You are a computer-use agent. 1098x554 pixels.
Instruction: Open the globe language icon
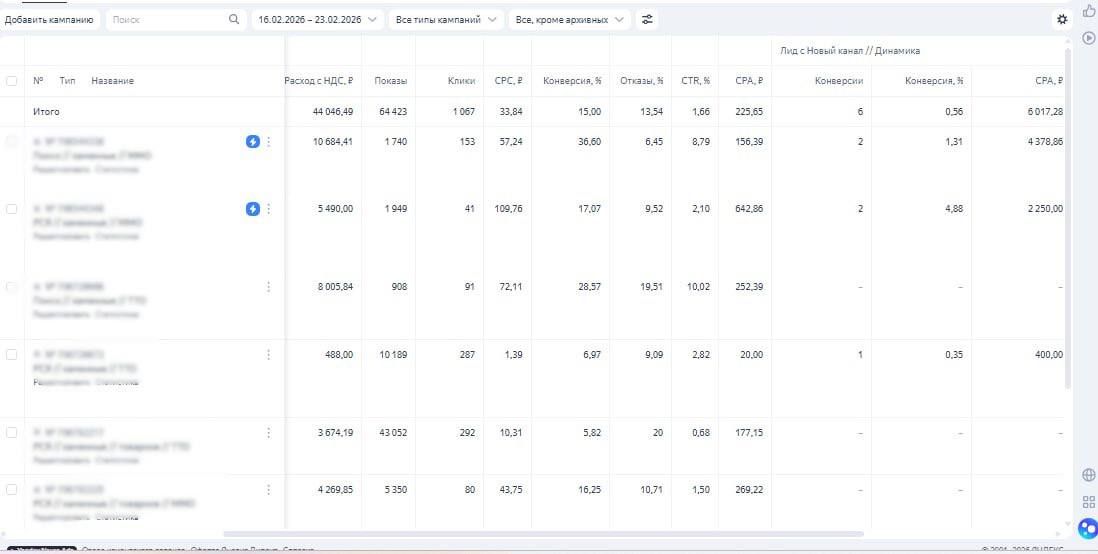[1089, 475]
